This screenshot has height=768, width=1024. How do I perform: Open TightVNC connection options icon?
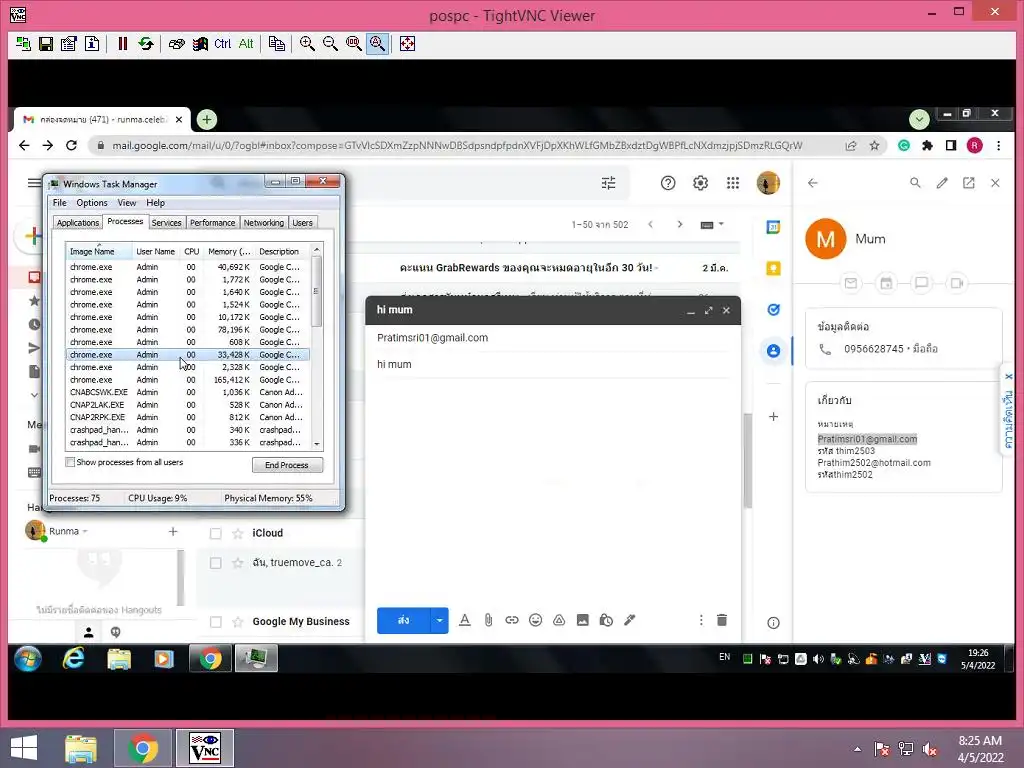point(69,44)
